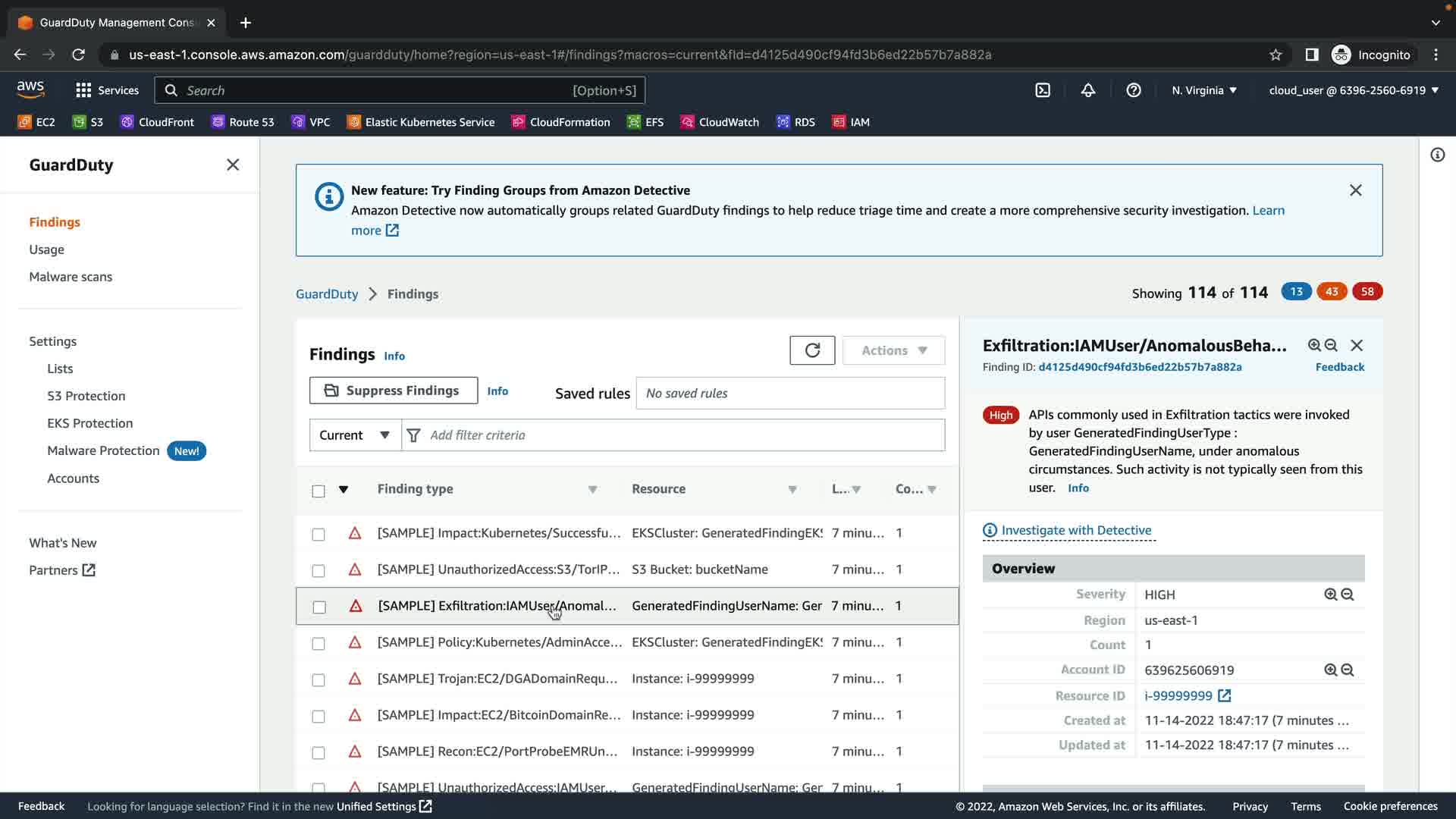The height and width of the screenshot is (819, 1456).
Task: Filter by the red high-severity 58 badge
Action: pyautogui.click(x=1367, y=292)
